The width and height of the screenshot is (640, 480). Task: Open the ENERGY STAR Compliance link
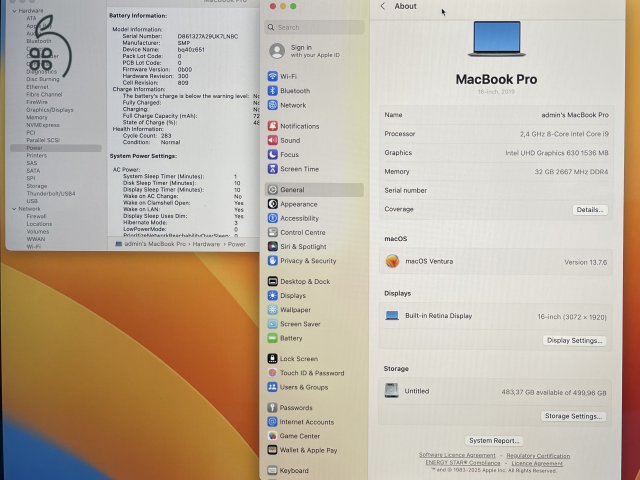tap(463, 463)
